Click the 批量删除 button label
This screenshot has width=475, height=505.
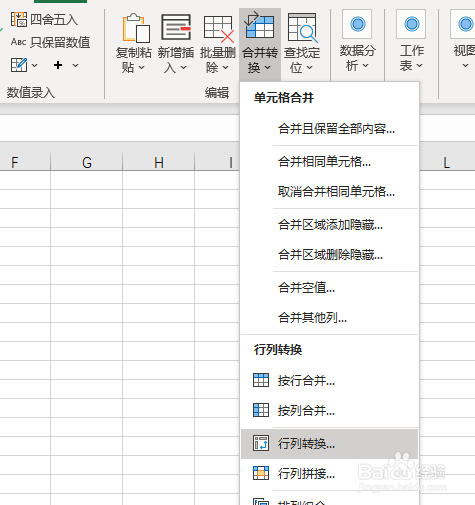click(218, 60)
